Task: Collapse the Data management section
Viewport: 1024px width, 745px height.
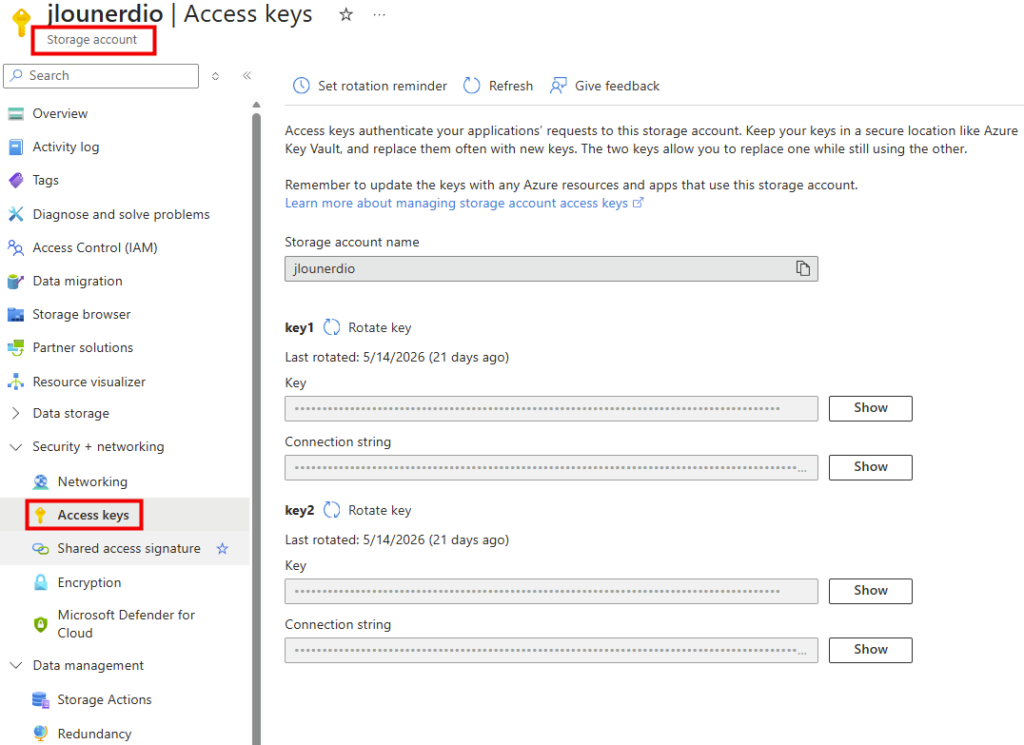Action: click(x=16, y=665)
